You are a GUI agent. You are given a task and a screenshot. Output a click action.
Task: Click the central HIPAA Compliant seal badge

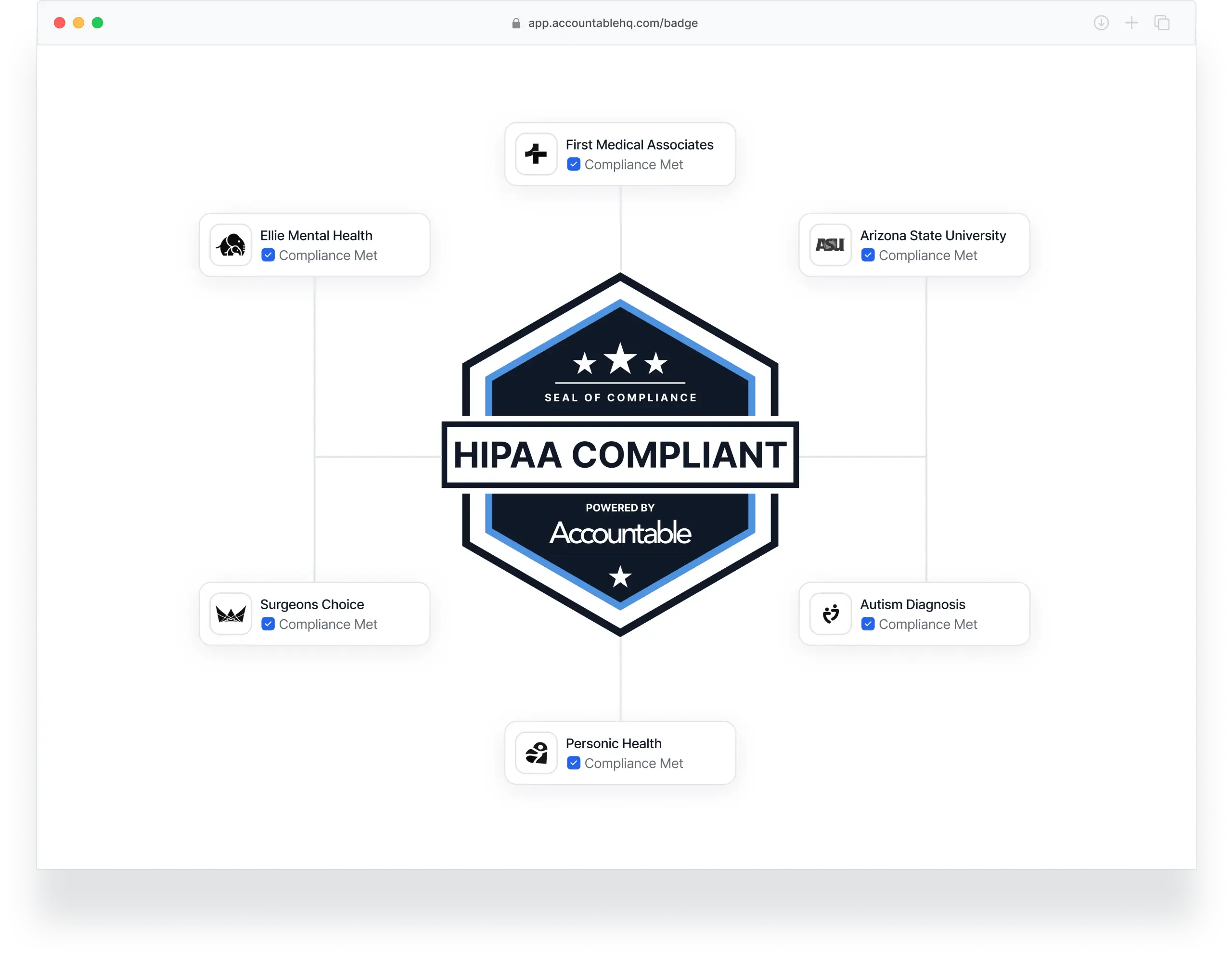point(620,454)
